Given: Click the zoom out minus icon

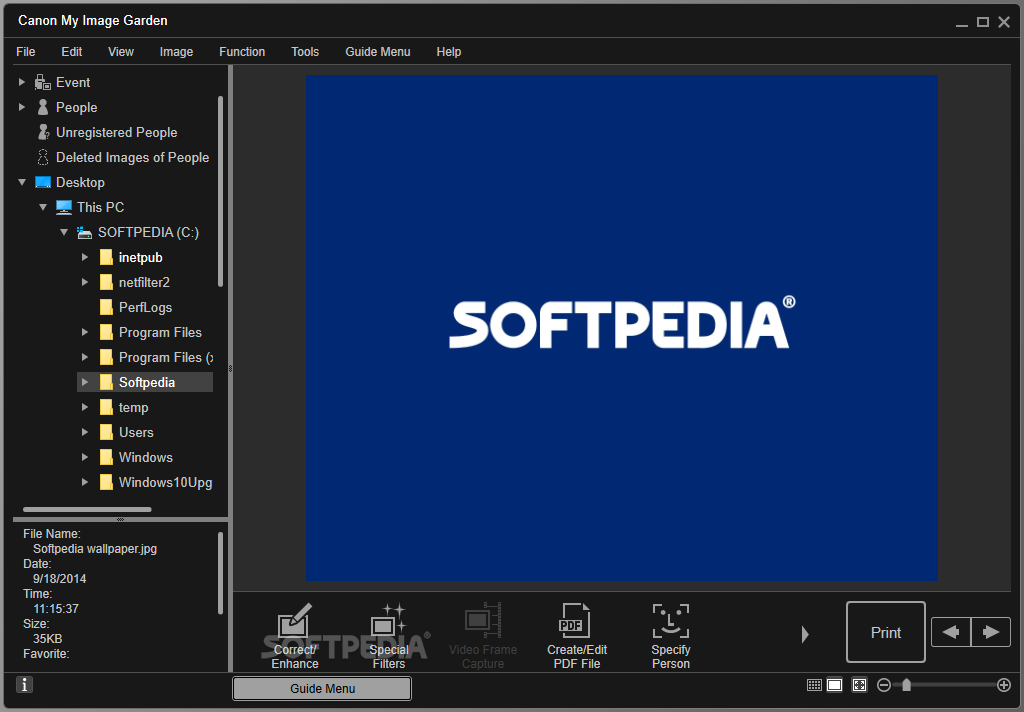Looking at the screenshot, I should 884,685.
